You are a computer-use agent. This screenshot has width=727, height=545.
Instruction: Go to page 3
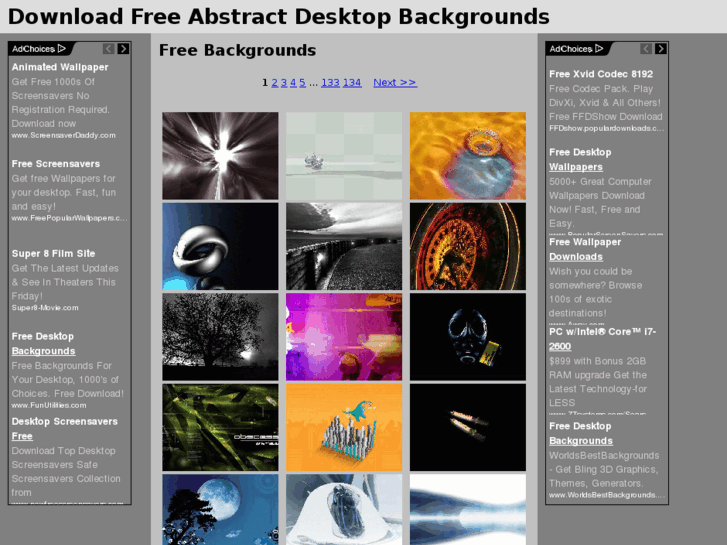(x=284, y=83)
